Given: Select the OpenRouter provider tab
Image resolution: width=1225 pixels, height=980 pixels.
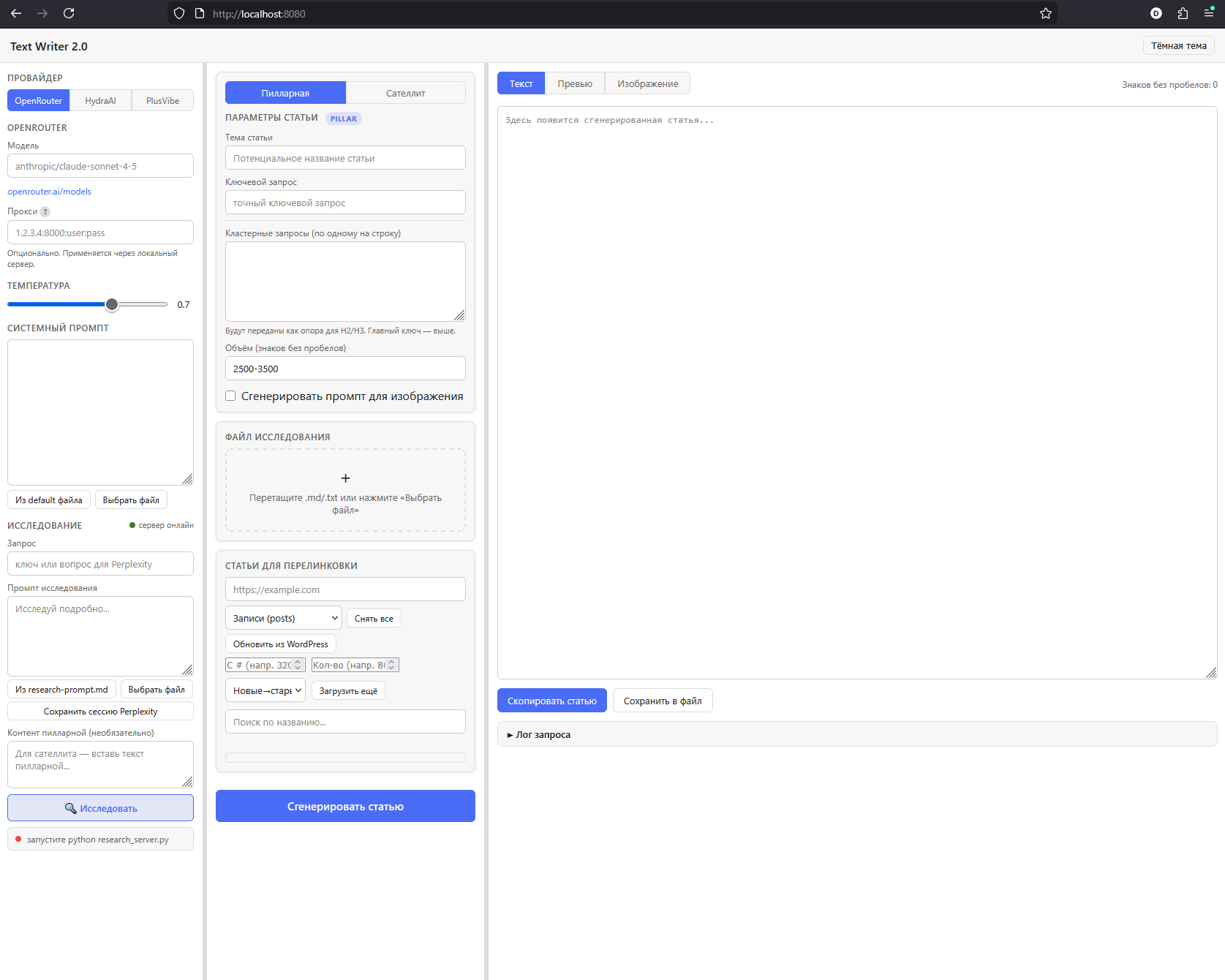Looking at the screenshot, I should [x=39, y=100].
